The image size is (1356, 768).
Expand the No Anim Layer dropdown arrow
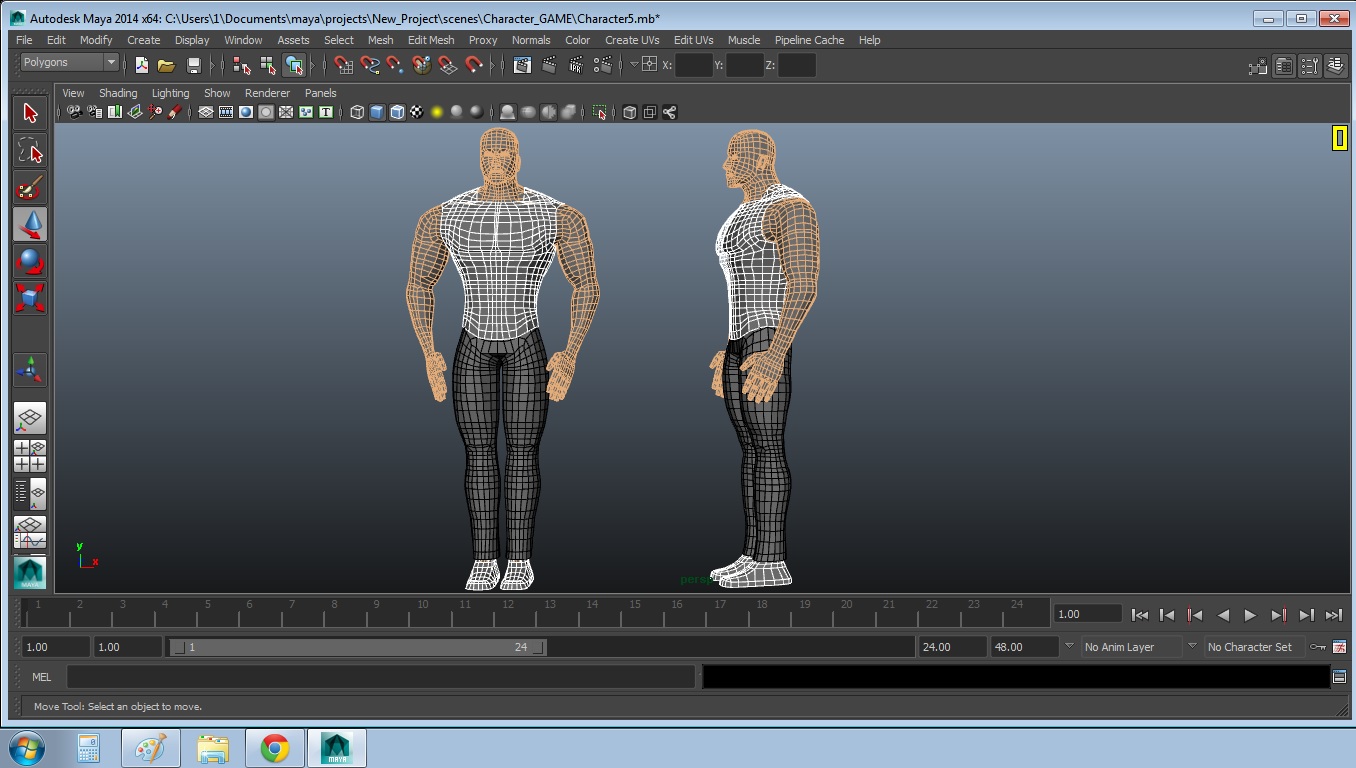click(1069, 647)
